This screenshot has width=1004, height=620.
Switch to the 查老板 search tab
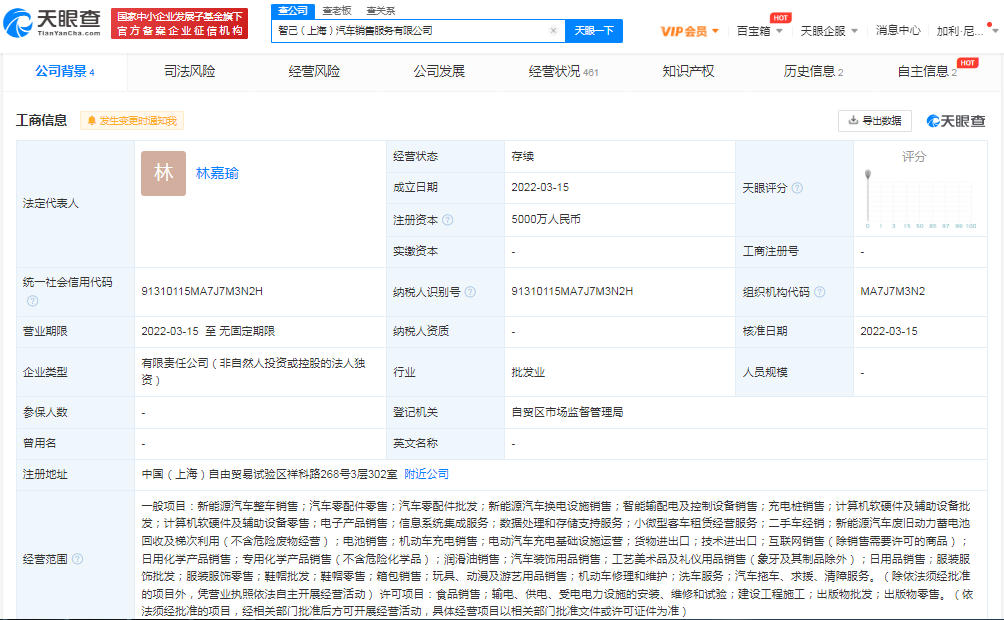(x=337, y=11)
